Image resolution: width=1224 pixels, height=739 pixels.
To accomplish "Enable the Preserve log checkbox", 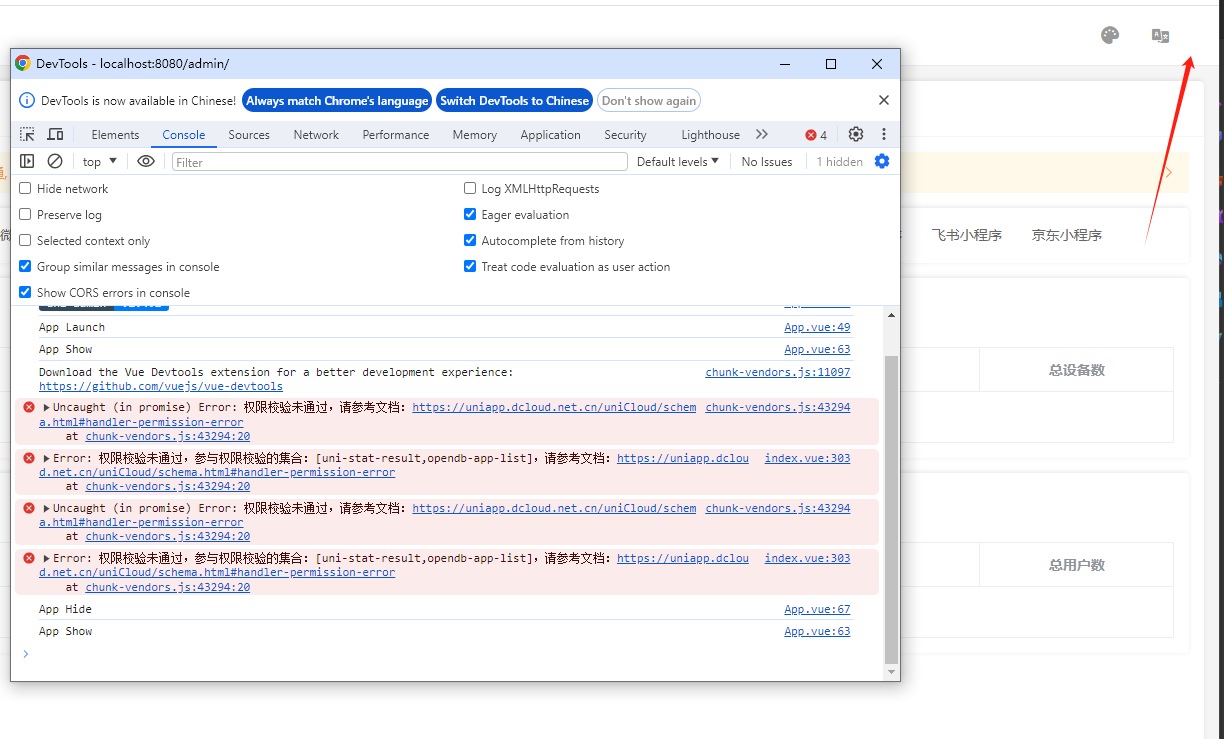I will [x=26, y=215].
